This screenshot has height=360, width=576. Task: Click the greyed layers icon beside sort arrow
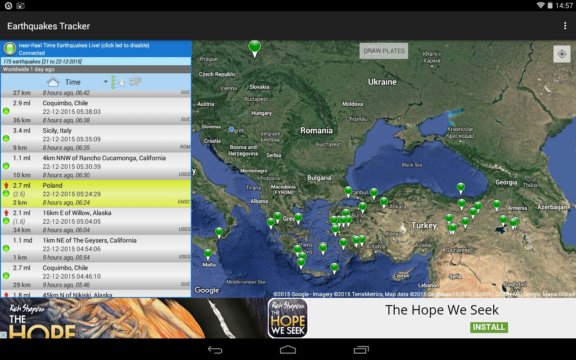point(136,82)
